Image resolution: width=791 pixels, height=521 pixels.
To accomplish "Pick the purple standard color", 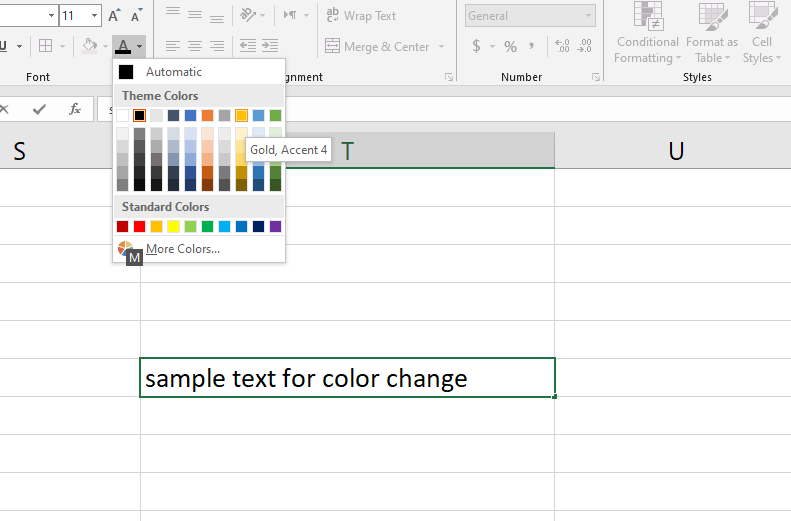I will point(275,226).
